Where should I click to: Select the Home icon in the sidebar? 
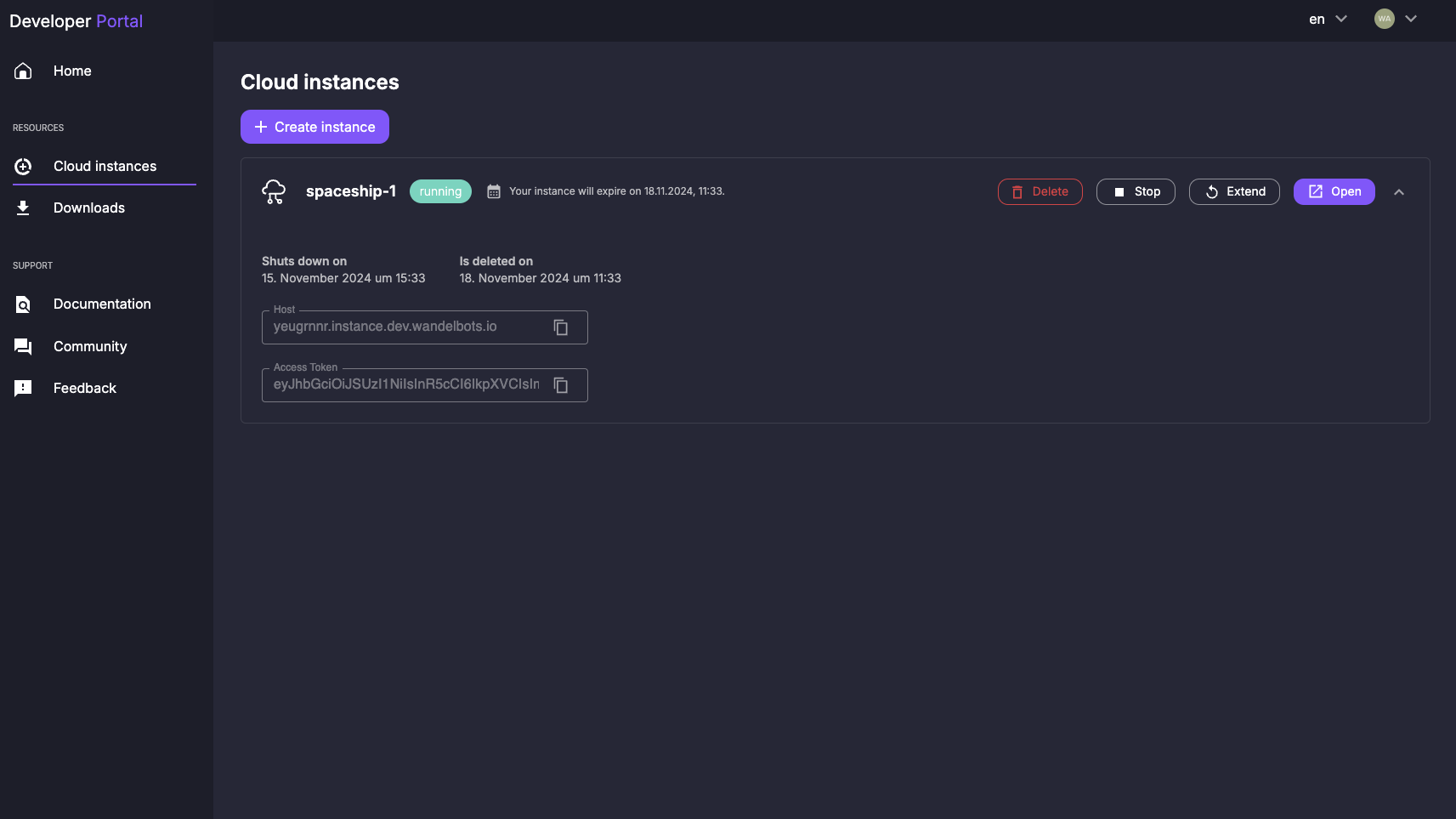22,71
